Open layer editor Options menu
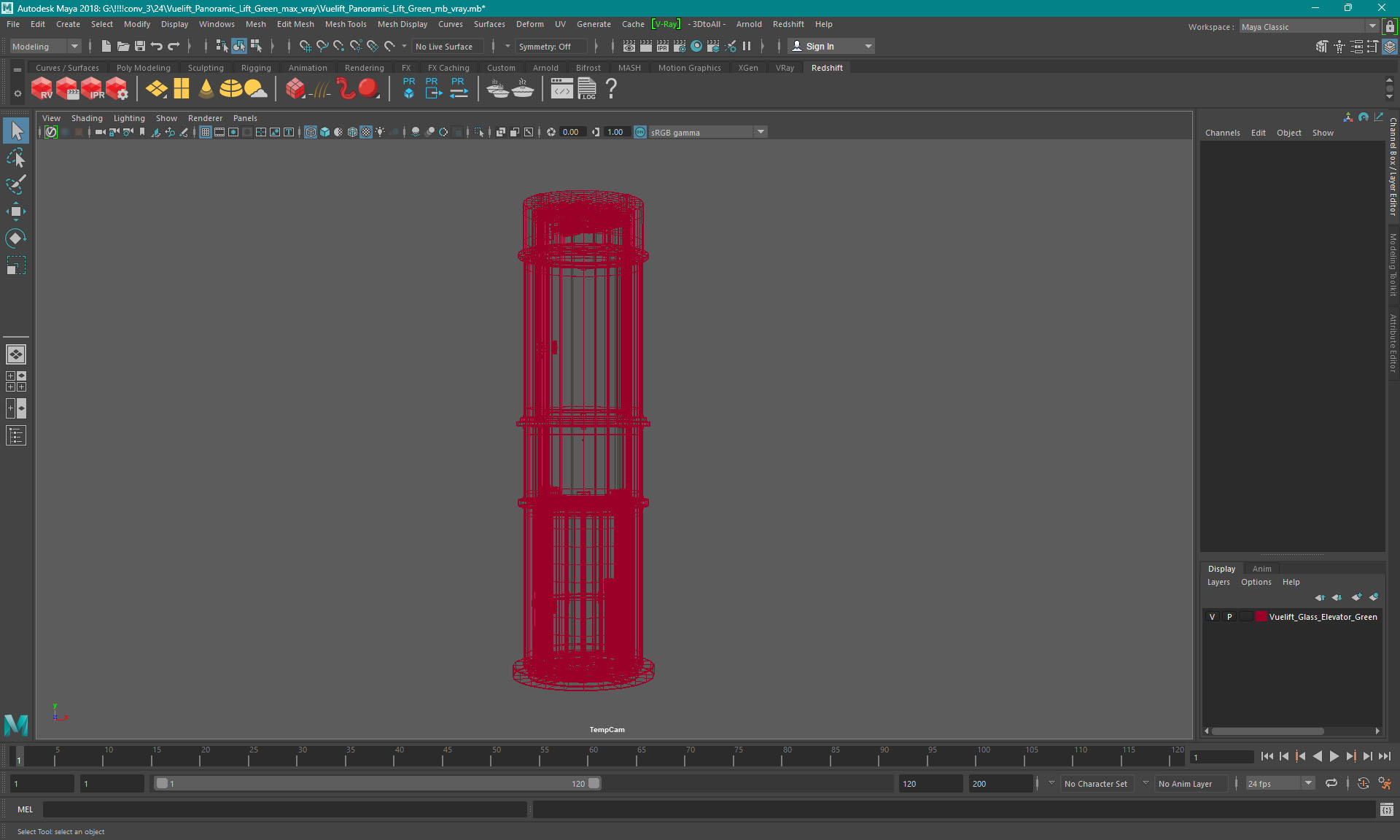This screenshot has width=1400, height=840. point(1256,582)
